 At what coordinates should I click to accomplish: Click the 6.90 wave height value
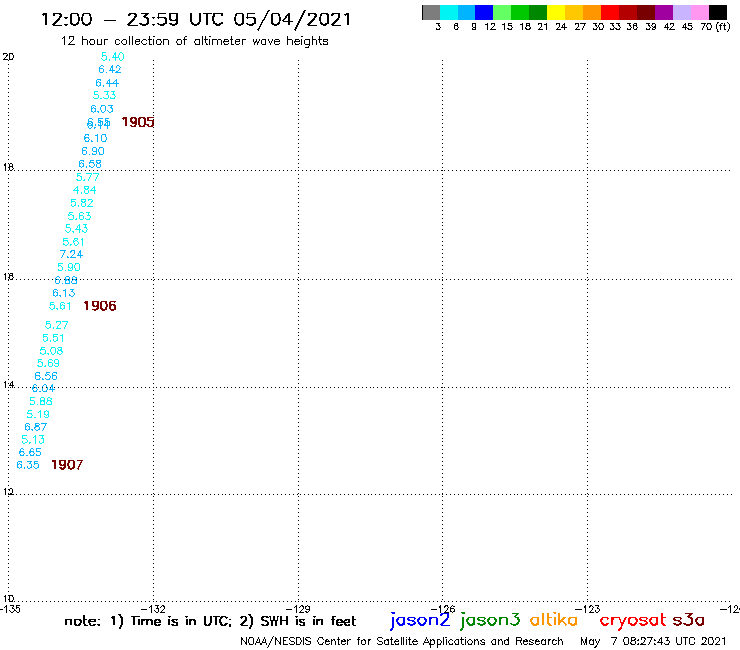[92, 151]
